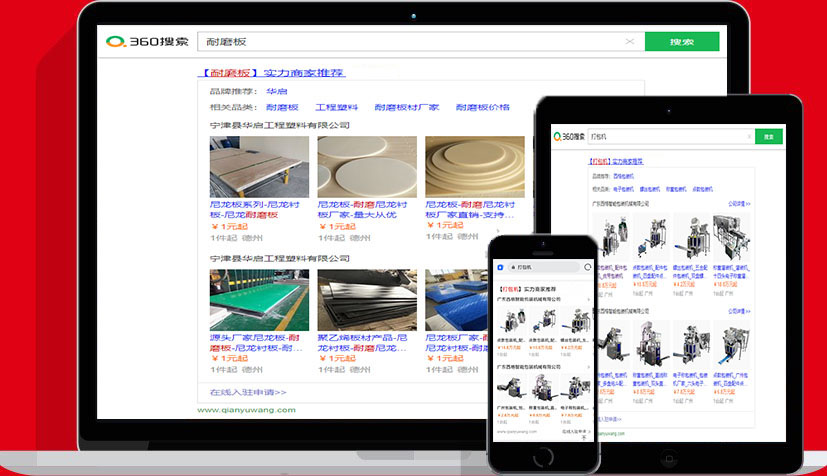The width and height of the screenshot is (827, 476).
Task: Open the green board product thumbnail
Action: pos(259,300)
